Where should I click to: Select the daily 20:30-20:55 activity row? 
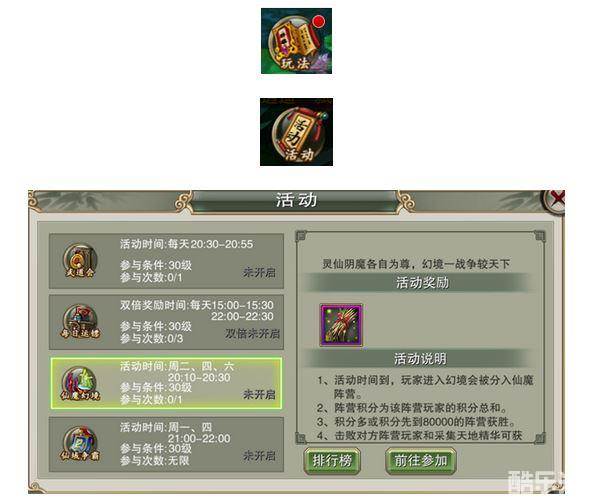[166, 261]
